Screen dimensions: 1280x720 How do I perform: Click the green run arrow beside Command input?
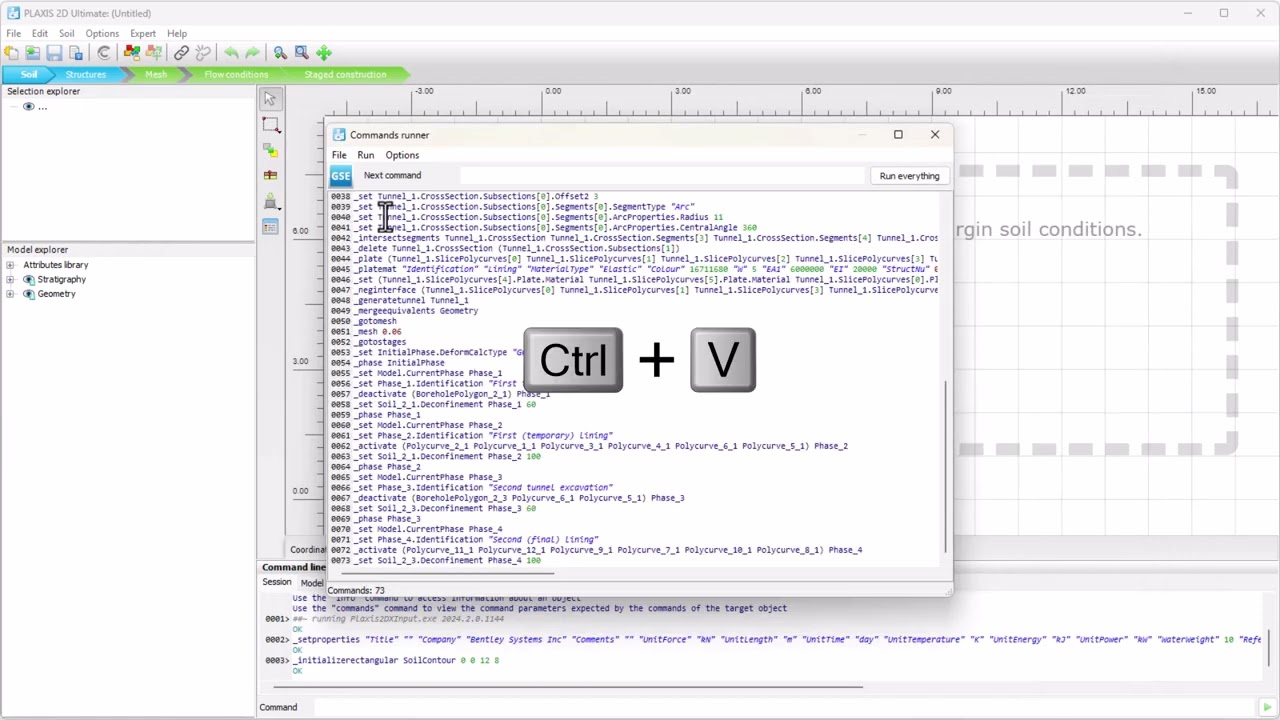[1267, 708]
